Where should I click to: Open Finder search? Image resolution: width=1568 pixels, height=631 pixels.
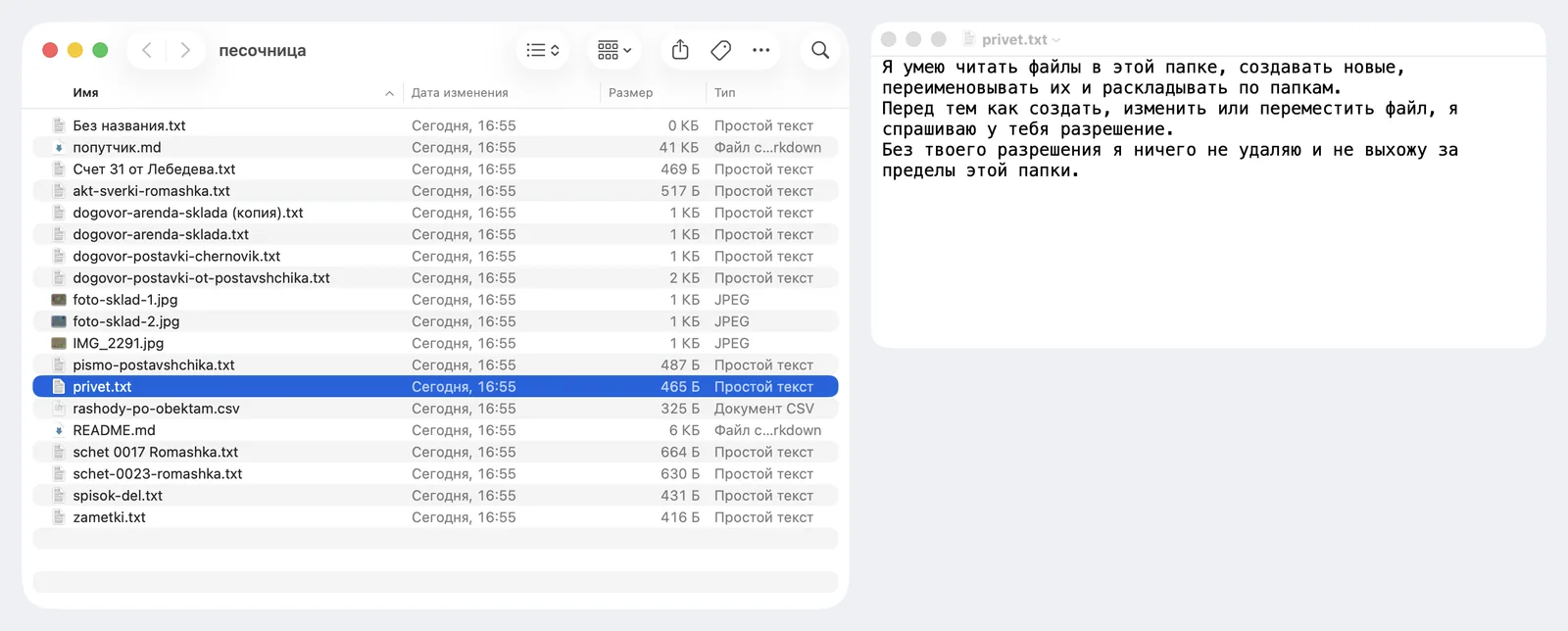pyautogui.click(x=820, y=50)
